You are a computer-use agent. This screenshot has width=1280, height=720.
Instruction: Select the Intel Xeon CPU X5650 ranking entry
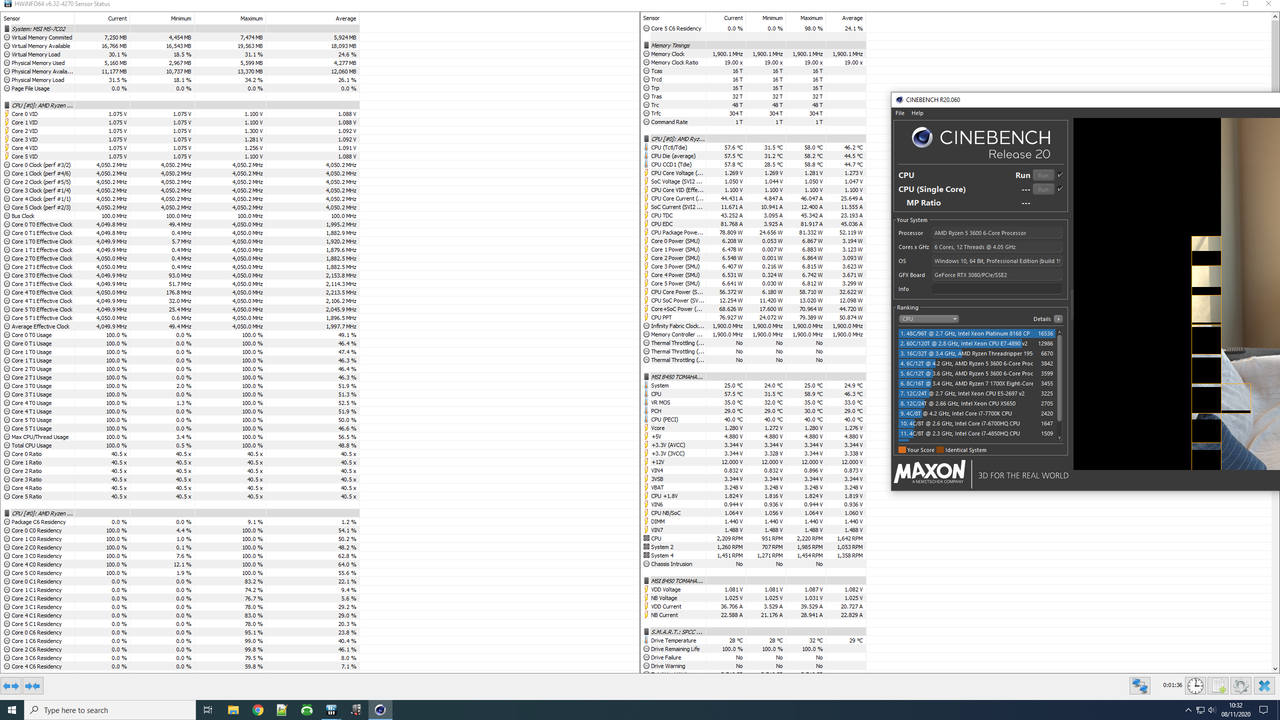point(976,403)
